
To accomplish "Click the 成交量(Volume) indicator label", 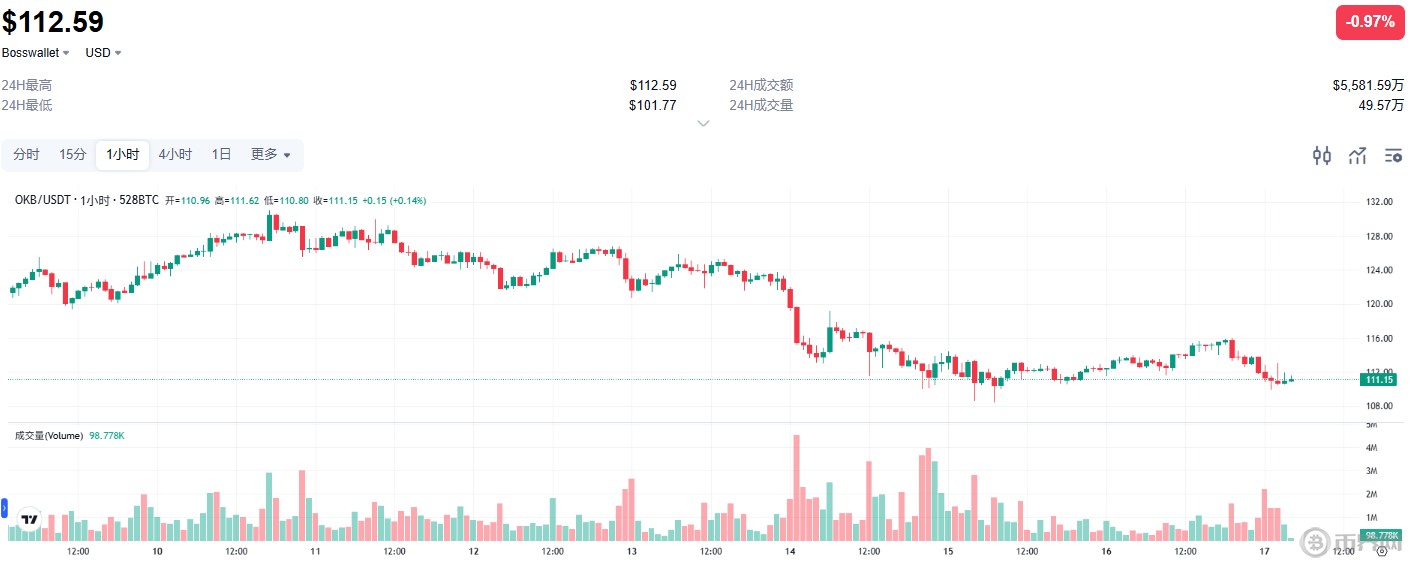I will coord(48,435).
